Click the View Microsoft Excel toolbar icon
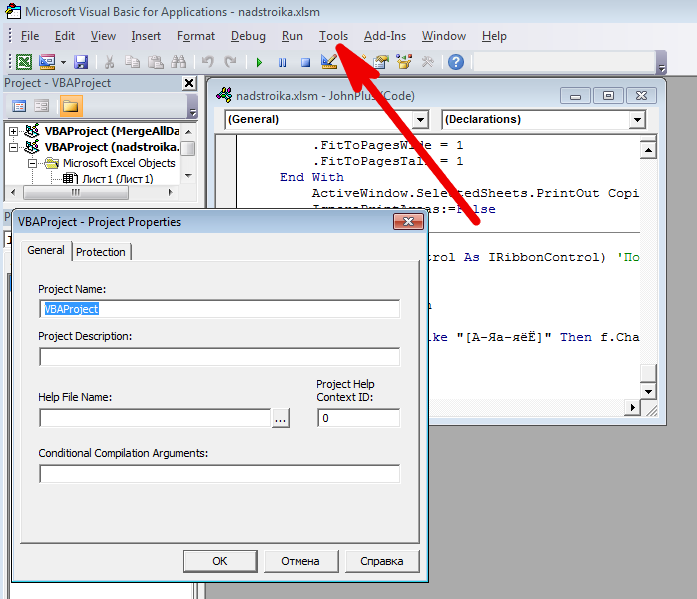697x599 pixels. tap(24, 62)
